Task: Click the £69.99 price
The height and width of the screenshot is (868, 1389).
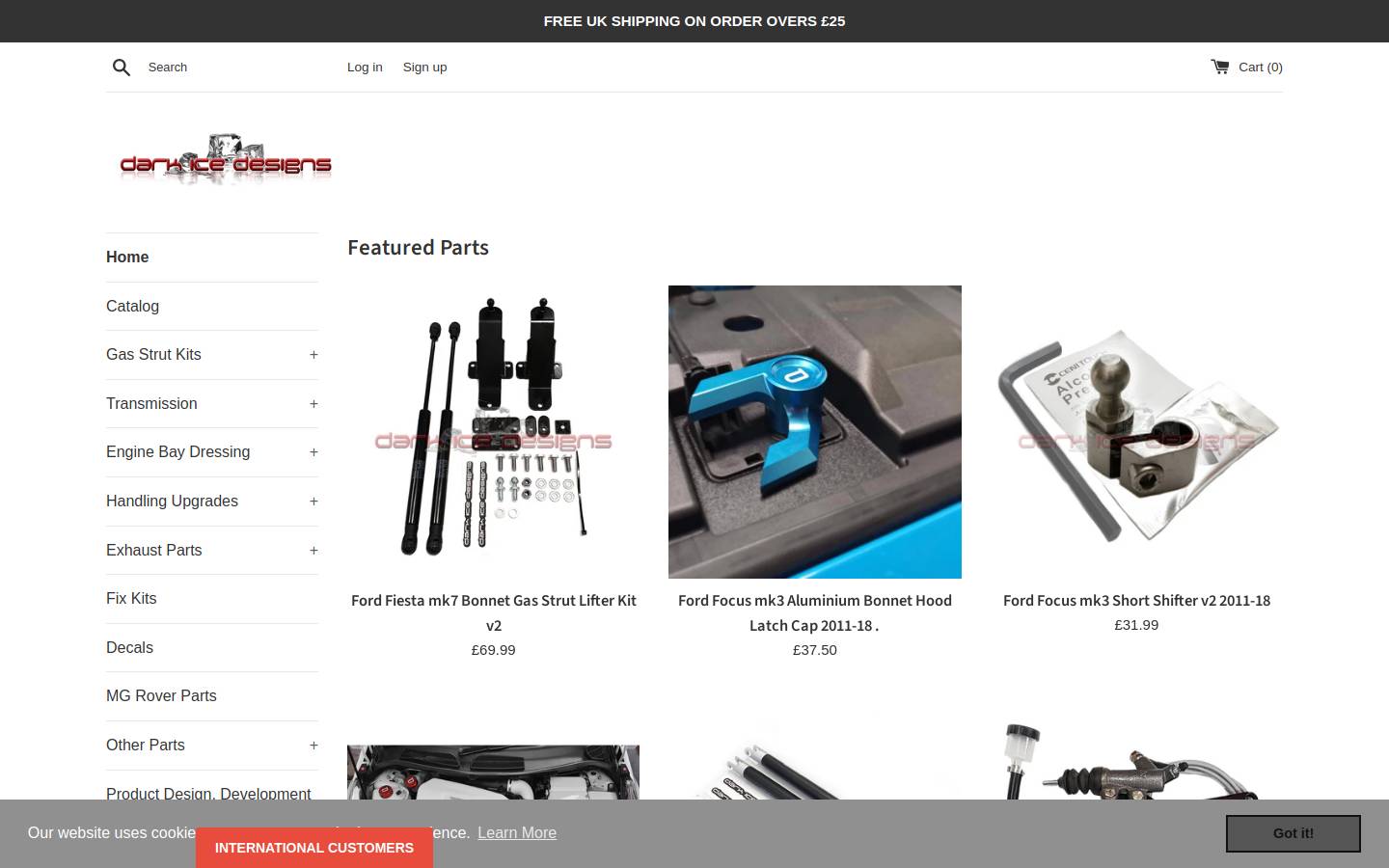Action: click(493, 650)
